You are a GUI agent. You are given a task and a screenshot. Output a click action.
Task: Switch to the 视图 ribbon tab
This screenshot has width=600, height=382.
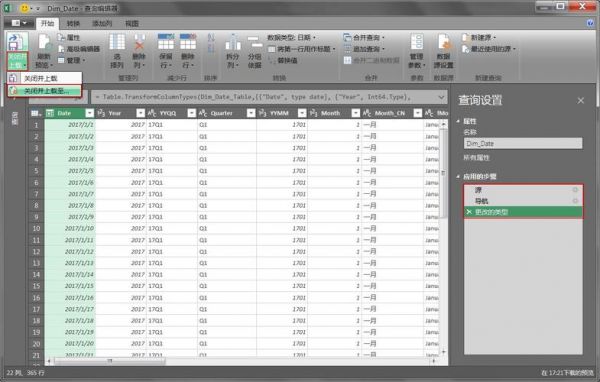click(132, 24)
